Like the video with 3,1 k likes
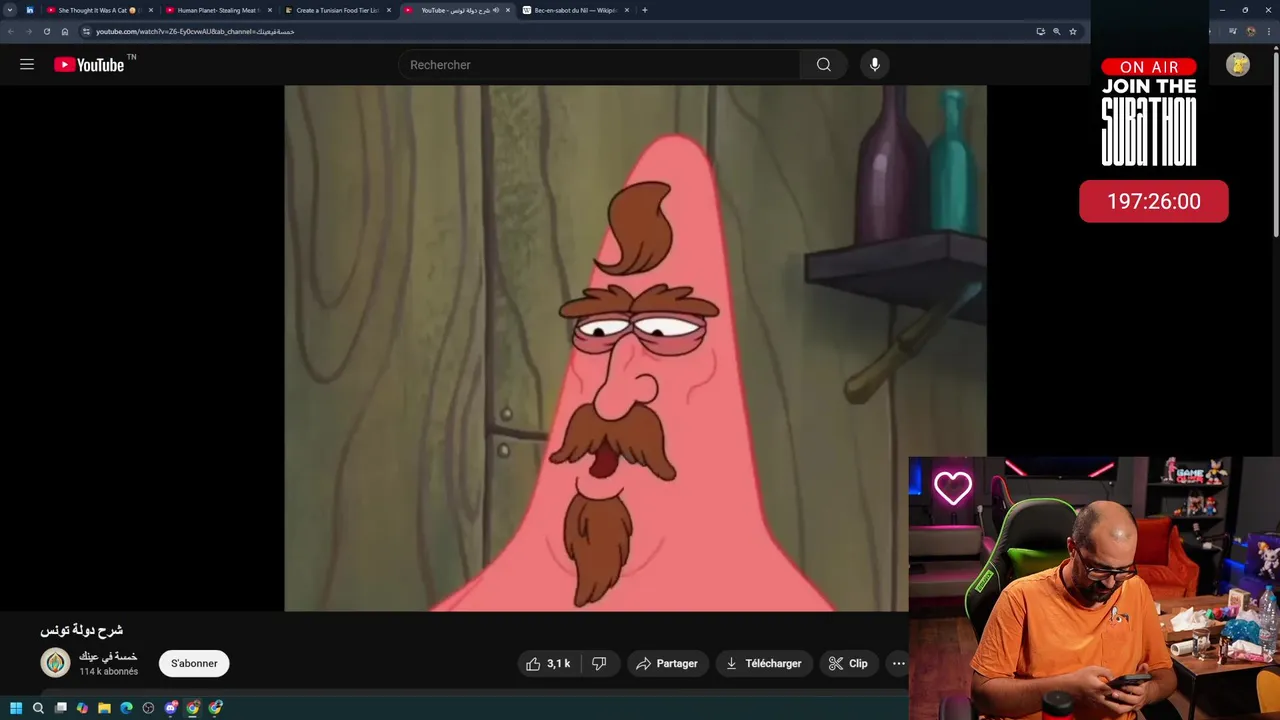The image size is (1280, 720). [x=548, y=664]
